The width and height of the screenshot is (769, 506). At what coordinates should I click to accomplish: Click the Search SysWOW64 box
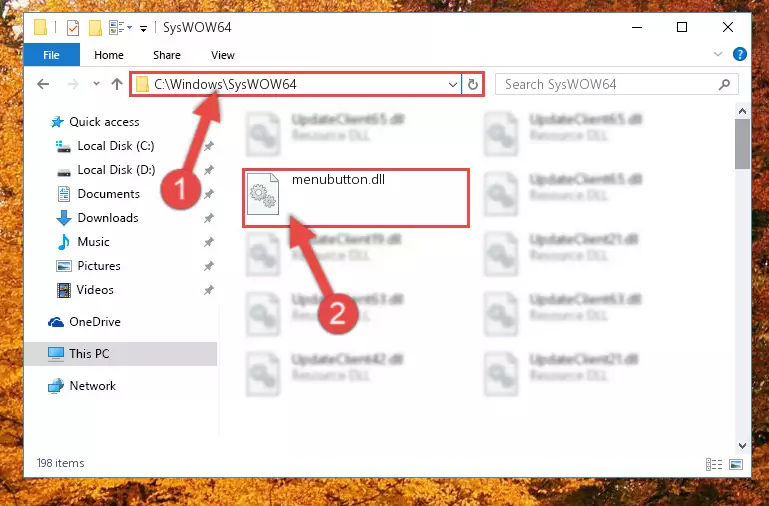616,84
